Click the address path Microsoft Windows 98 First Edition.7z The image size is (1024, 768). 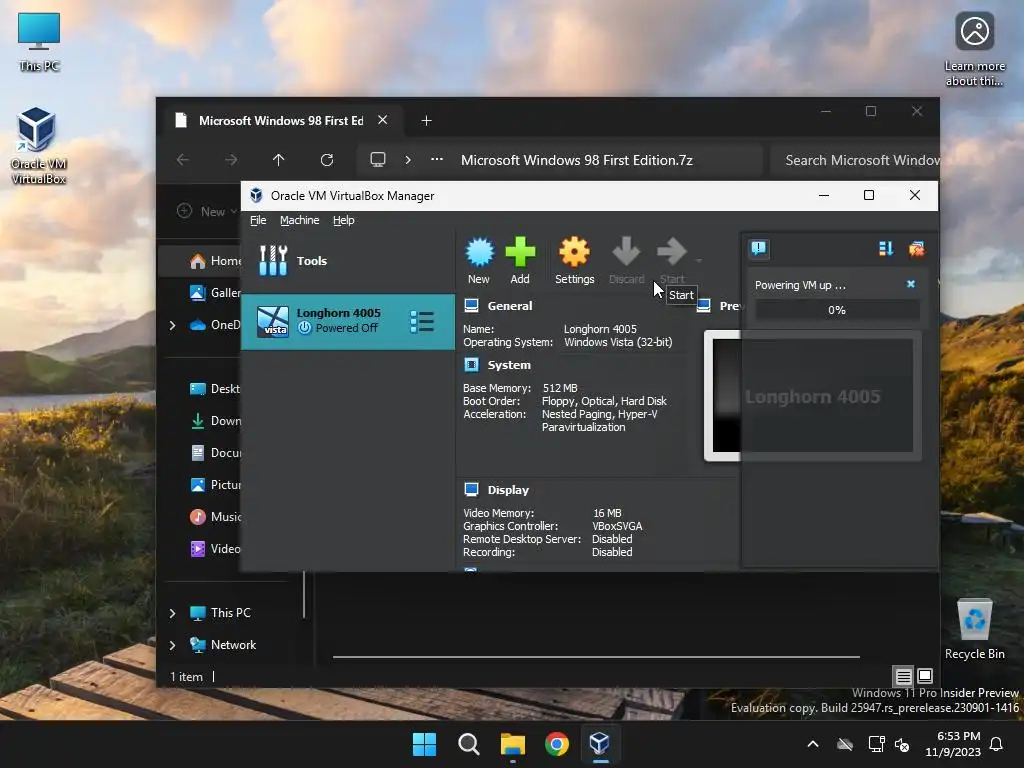coord(577,160)
